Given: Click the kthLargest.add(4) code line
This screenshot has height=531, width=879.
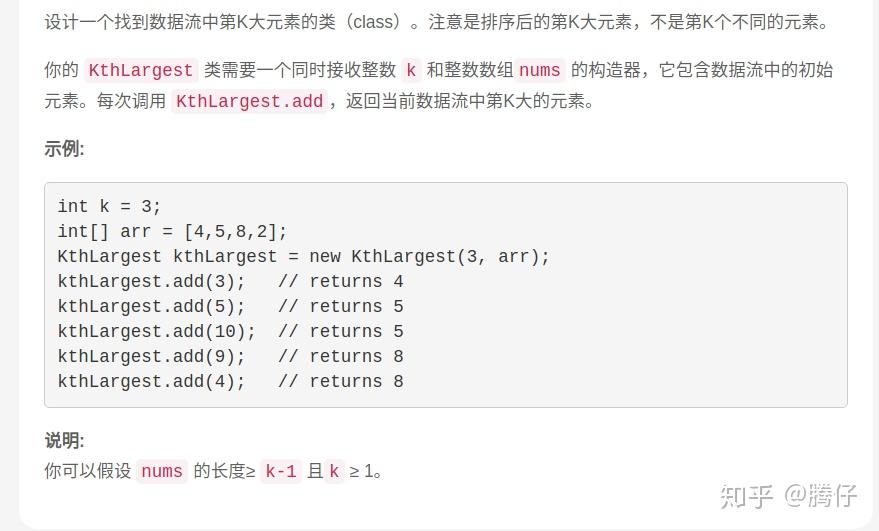Looking at the screenshot, I should click(230, 381).
